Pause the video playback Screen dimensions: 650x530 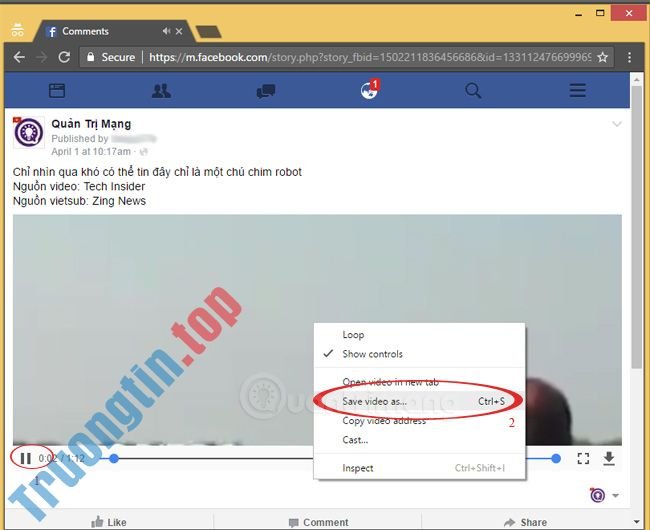pos(26,458)
